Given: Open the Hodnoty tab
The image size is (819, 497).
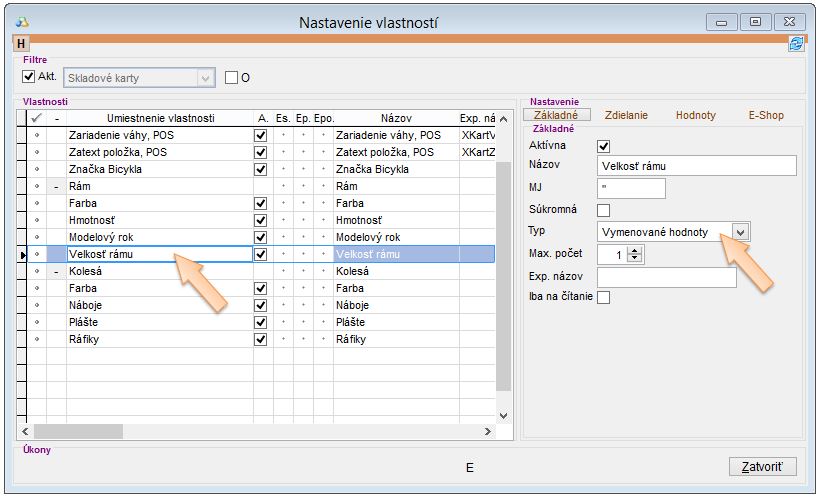Looking at the screenshot, I should 695,115.
